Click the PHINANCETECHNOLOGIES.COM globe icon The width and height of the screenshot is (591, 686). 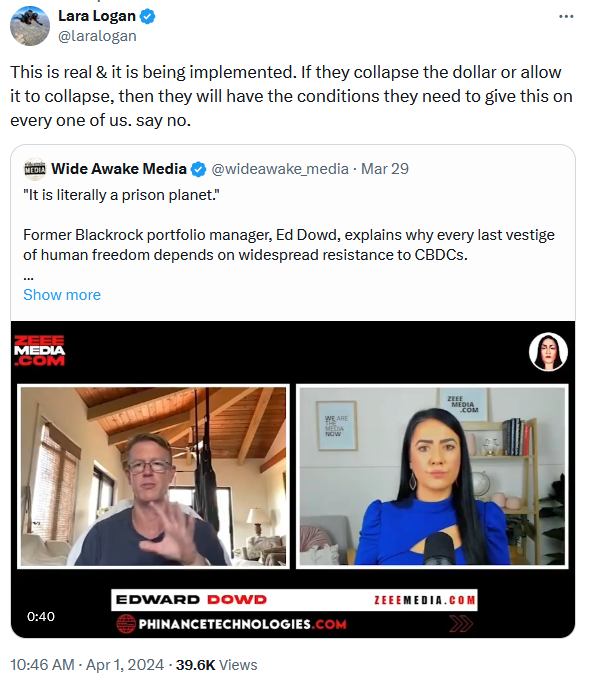pyautogui.click(x=126, y=624)
